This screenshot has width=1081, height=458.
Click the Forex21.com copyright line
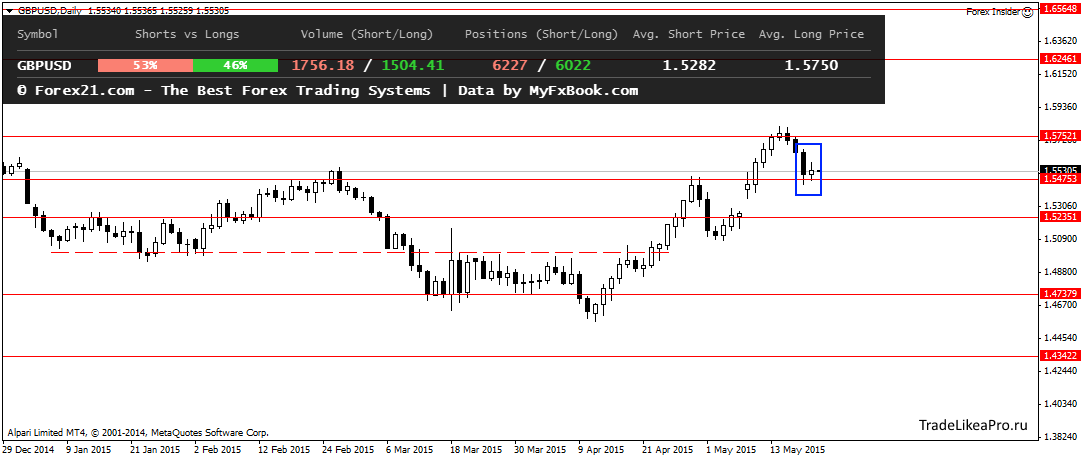327,90
